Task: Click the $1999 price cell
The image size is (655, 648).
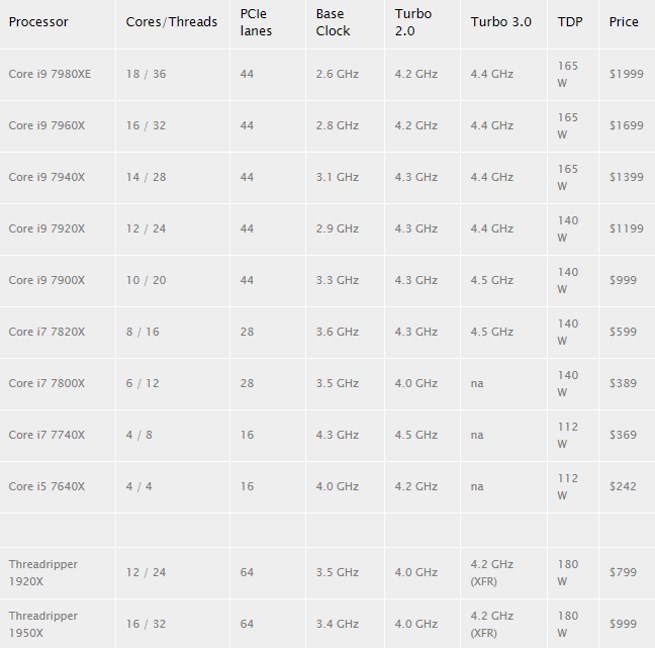Action: [x=626, y=74]
